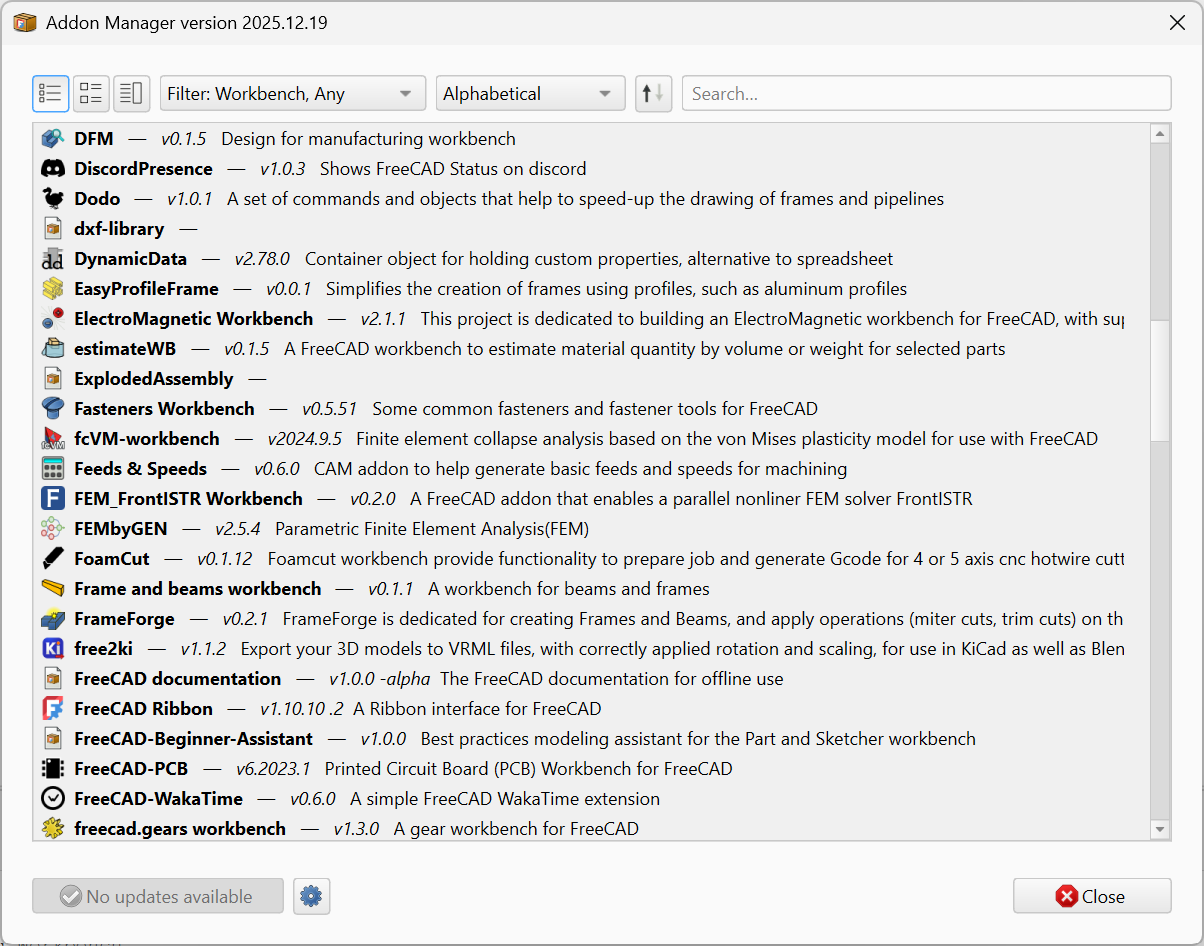Select the freecad.gears workbench name
Viewport: 1204px width, 946px height.
(x=180, y=829)
